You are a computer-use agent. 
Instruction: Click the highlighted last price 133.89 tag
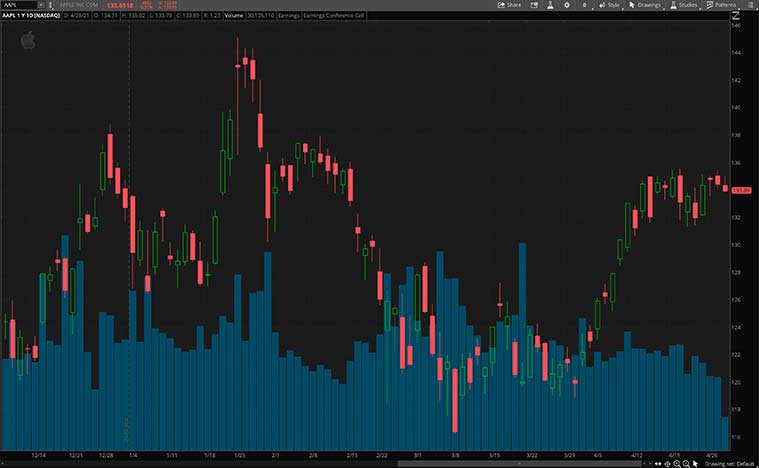pos(741,190)
